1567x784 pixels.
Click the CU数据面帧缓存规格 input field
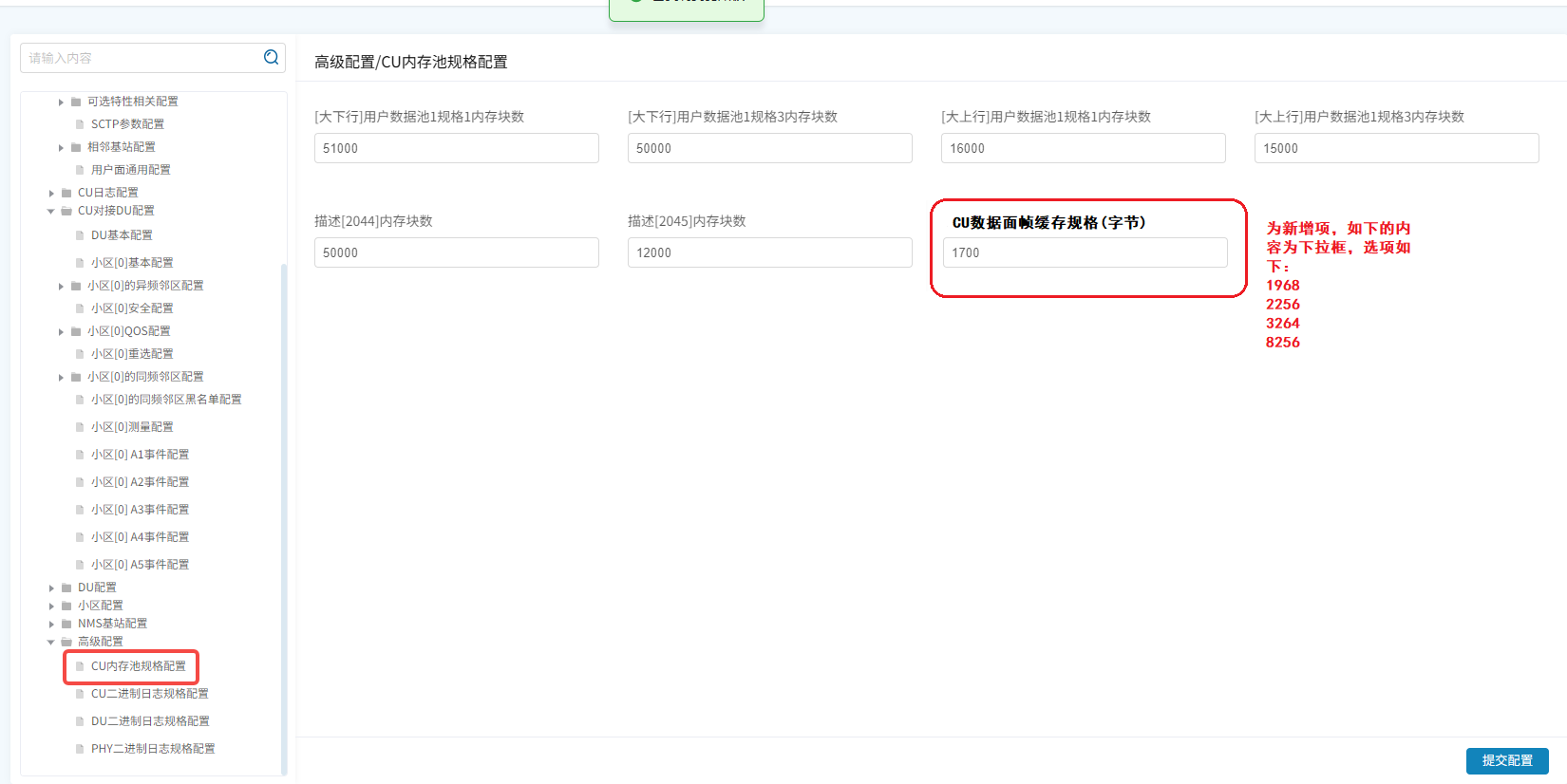click(1085, 252)
